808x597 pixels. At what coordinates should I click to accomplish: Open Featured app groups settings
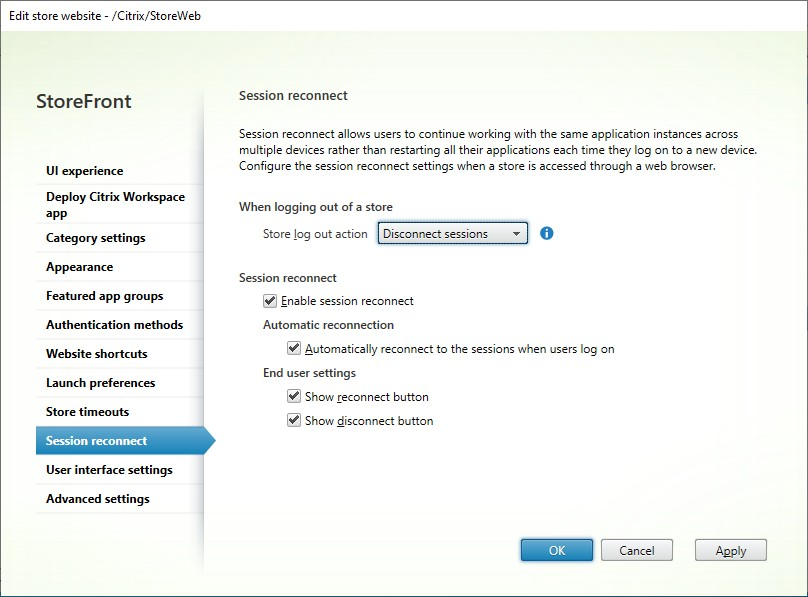105,296
